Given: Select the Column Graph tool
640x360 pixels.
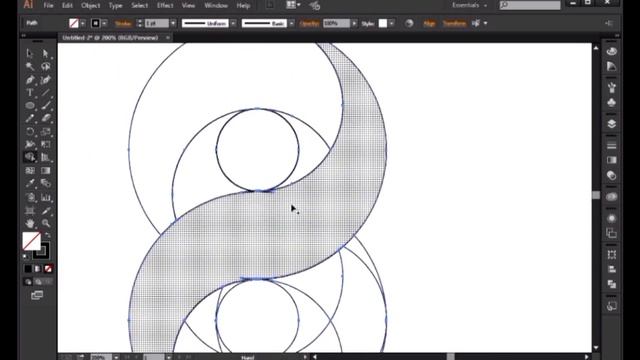Looking at the screenshot, I should pyautogui.click(x=46, y=198).
